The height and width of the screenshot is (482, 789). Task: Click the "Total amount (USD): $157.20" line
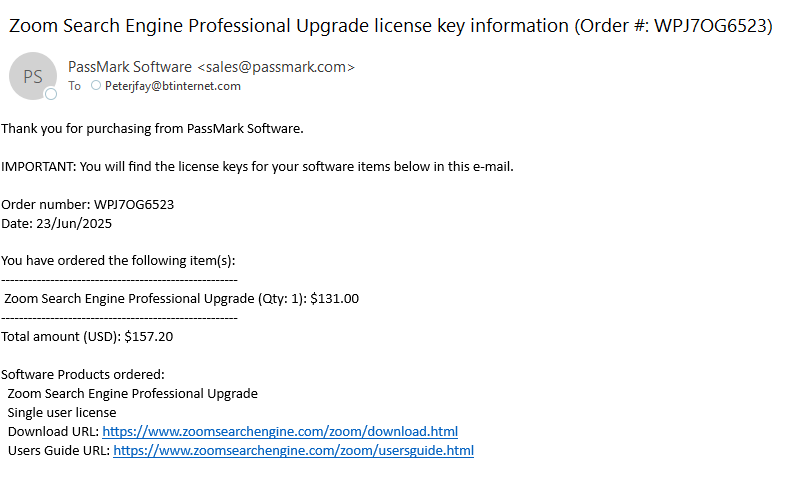coord(87,337)
